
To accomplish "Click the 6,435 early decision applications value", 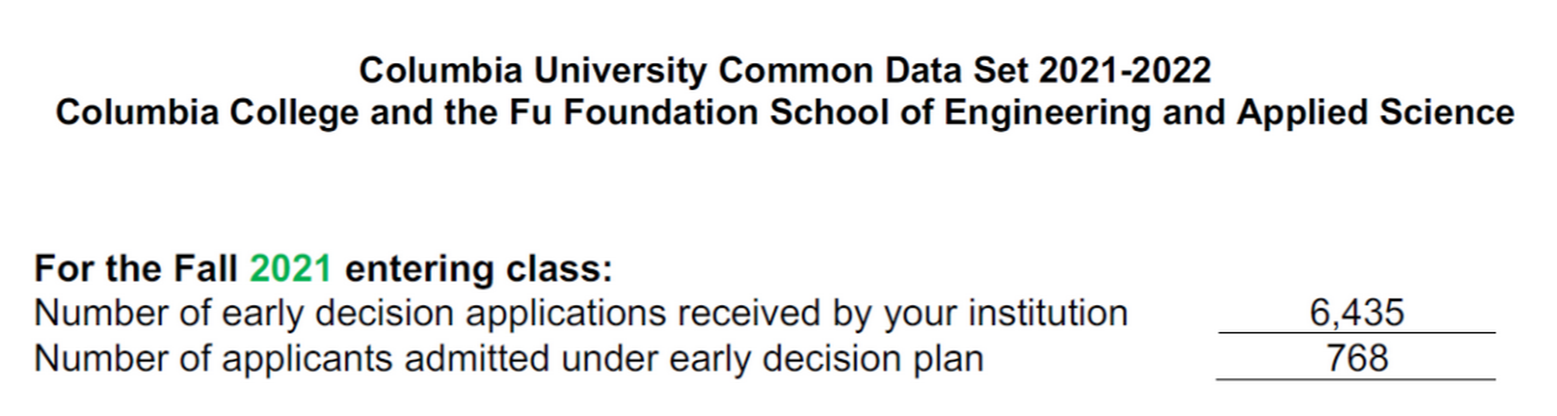I will (1356, 314).
